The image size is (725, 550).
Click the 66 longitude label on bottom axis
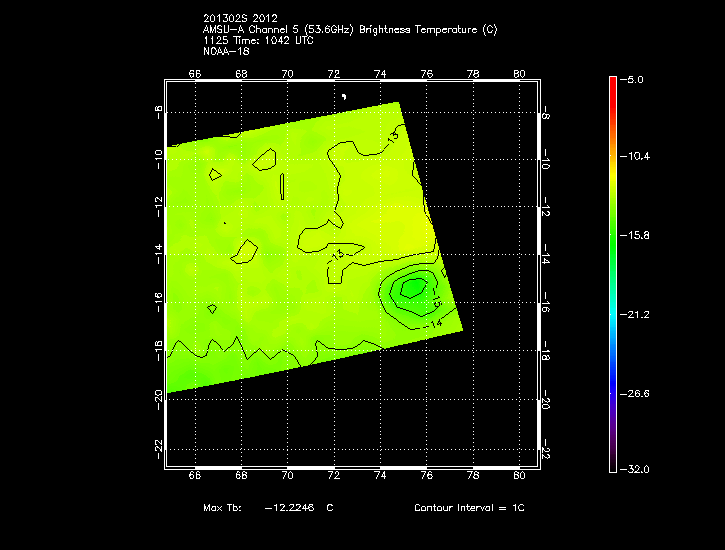pos(194,477)
